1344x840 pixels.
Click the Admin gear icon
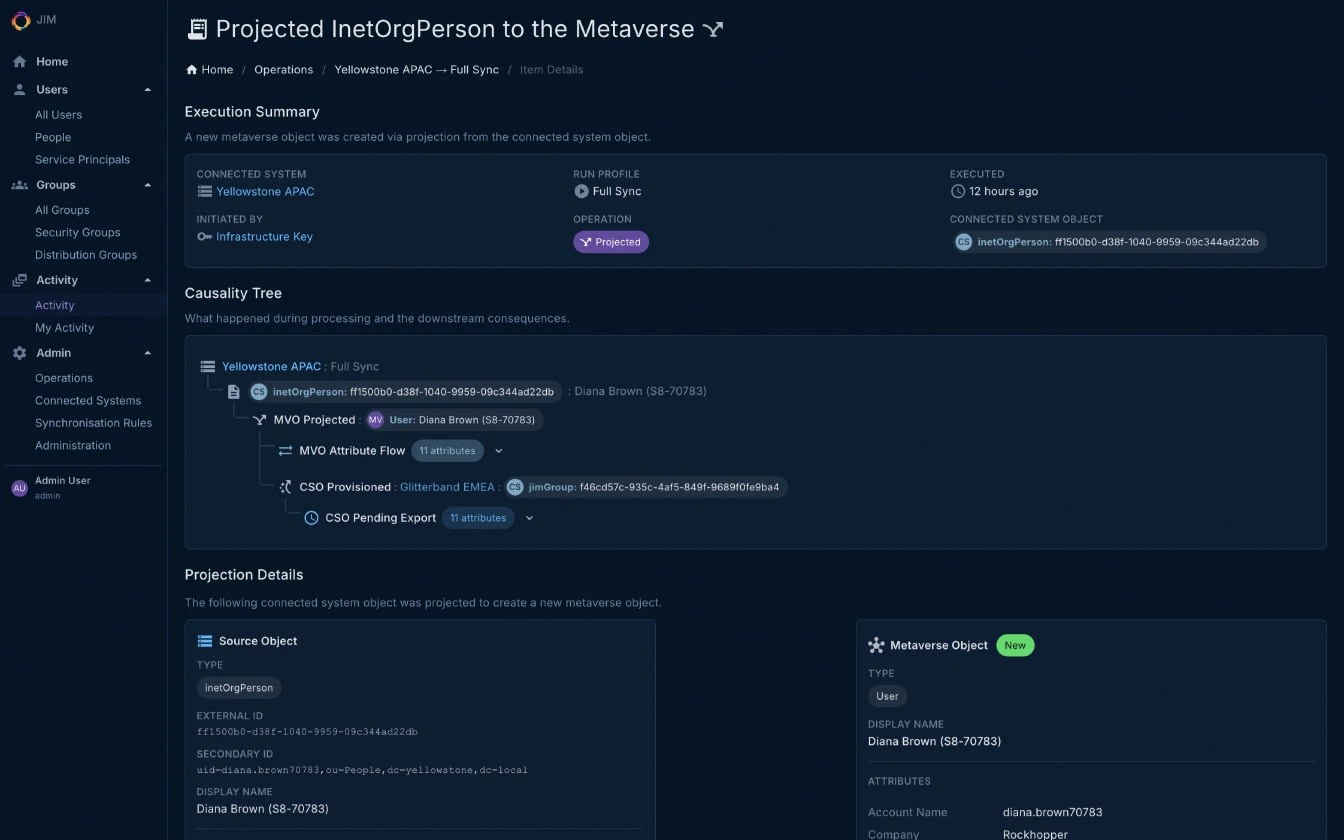pyautogui.click(x=19, y=353)
